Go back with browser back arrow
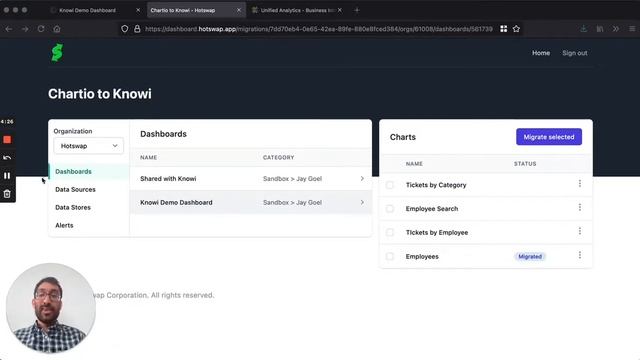This screenshot has height=360, width=640. coord(9,29)
